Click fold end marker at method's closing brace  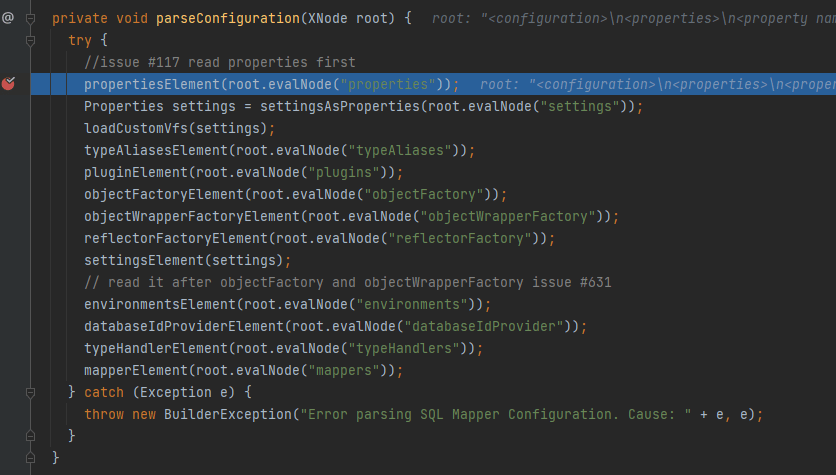[30, 457]
